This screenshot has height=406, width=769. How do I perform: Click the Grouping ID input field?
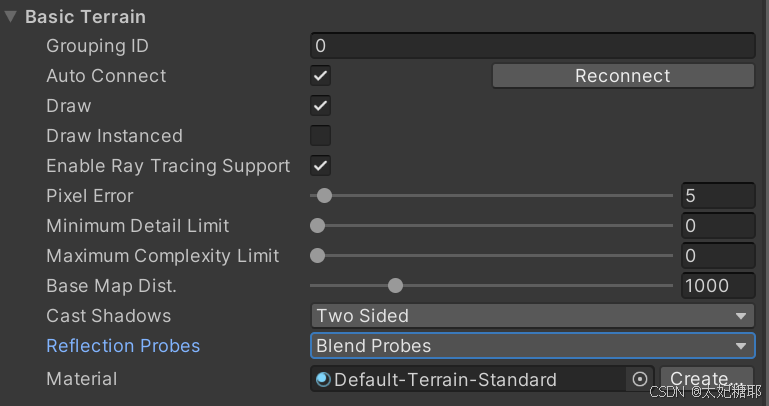click(532, 46)
